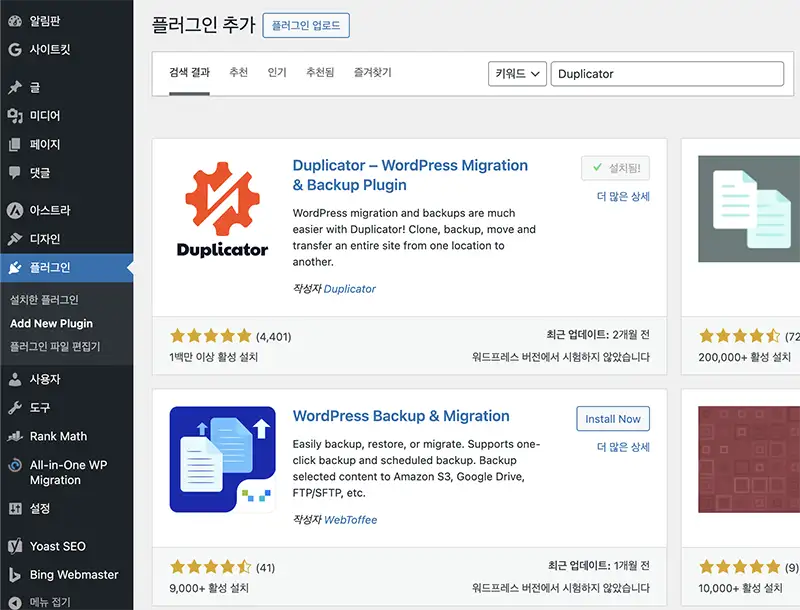Image resolution: width=800 pixels, height=610 pixels.
Task: Open 설치한 플러그인 submenu item
Action: pyautogui.click(x=44, y=300)
